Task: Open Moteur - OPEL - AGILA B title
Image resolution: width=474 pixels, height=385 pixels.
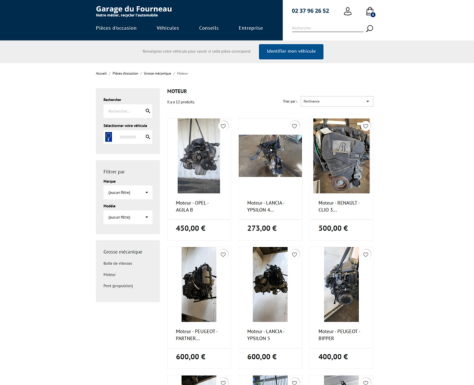Action: point(192,206)
